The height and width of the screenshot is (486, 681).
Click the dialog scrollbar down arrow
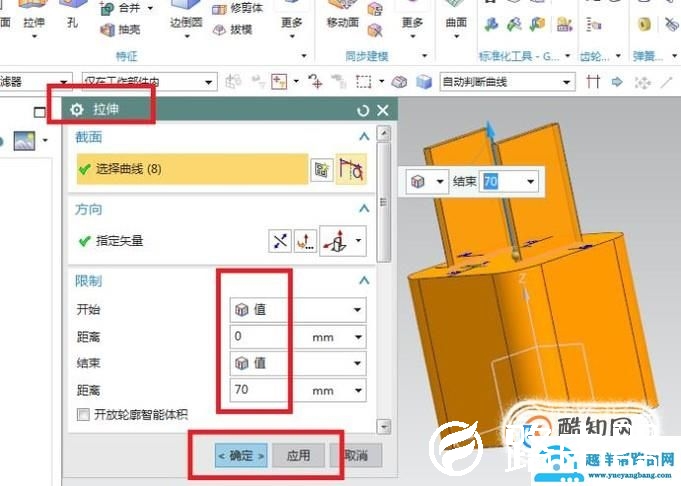383,426
